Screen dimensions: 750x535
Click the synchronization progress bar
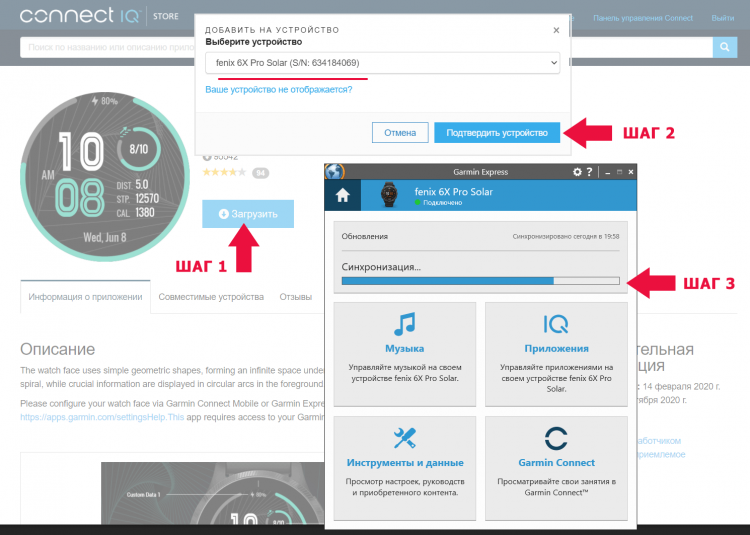click(481, 281)
